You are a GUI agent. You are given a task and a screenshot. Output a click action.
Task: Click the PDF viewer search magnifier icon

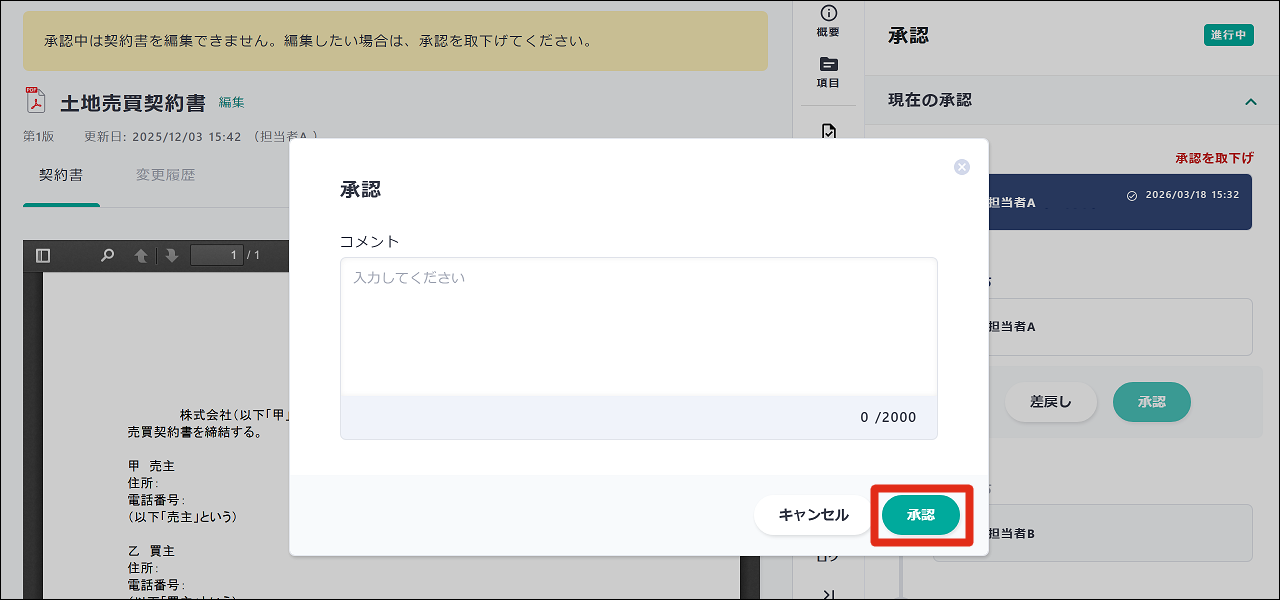click(x=108, y=256)
